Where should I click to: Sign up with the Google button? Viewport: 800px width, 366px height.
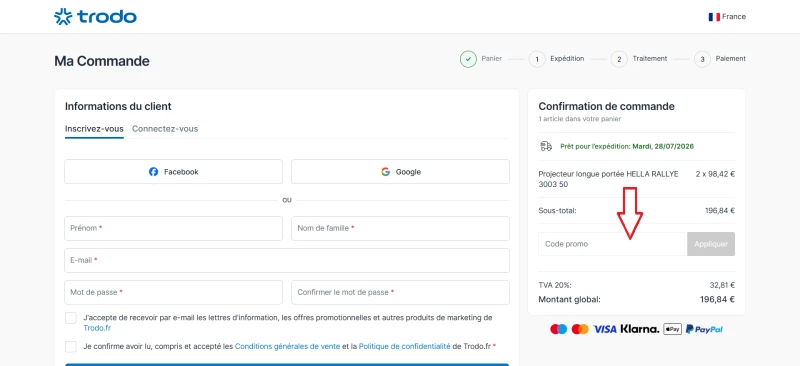400,172
